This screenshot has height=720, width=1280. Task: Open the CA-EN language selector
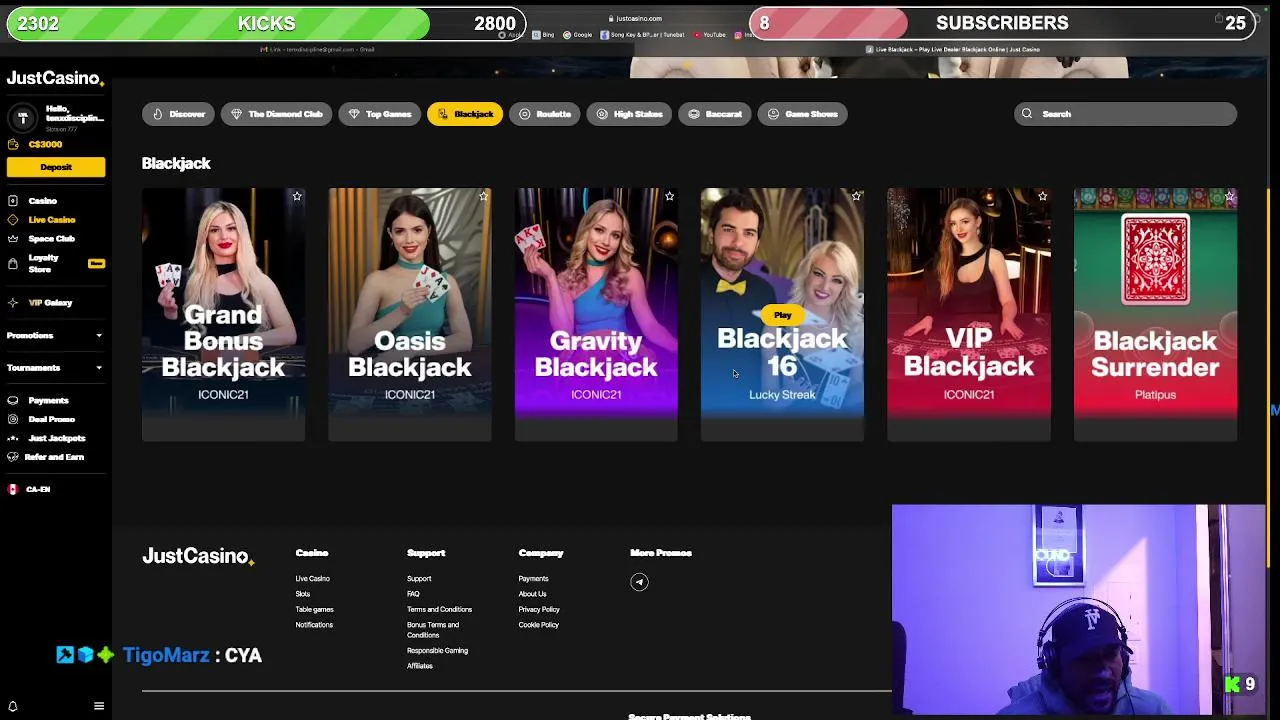(x=29, y=489)
